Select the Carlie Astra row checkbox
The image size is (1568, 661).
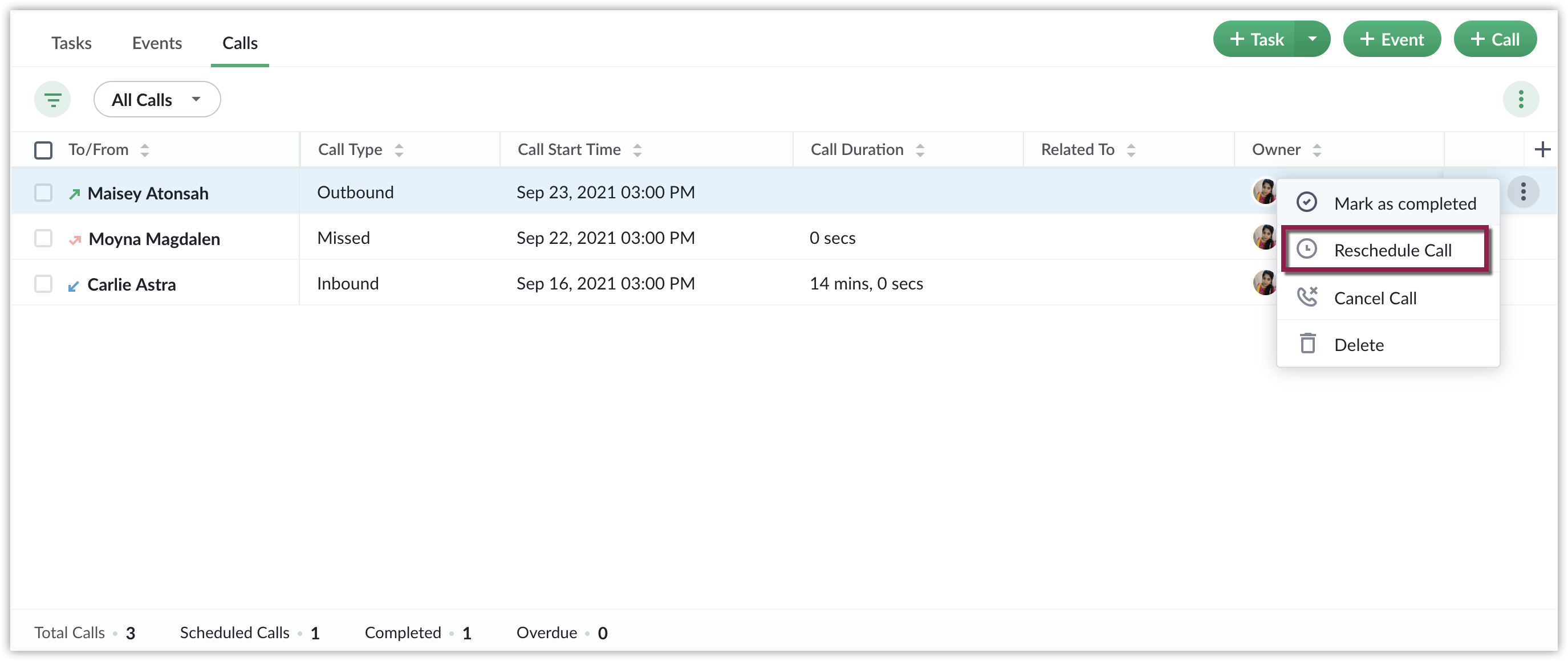[x=43, y=284]
